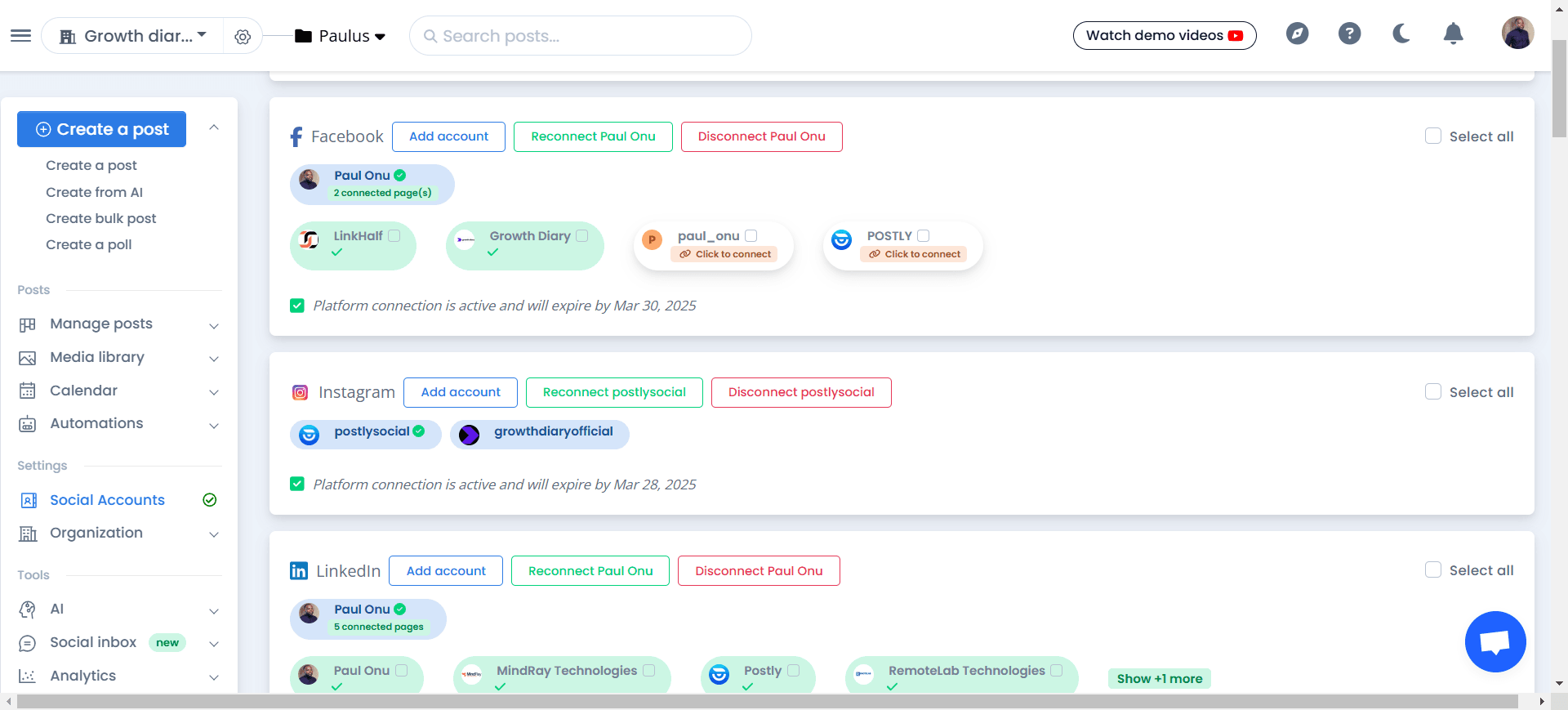Click the LinkHalf page avatar
Image resolution: width=1568 pixels, height=710 pixels.
310,239
